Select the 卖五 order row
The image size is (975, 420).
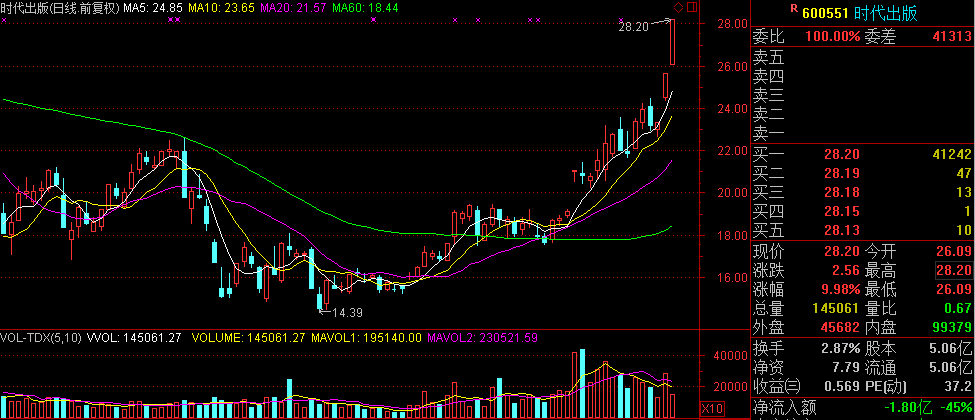[x=862, y=58]
